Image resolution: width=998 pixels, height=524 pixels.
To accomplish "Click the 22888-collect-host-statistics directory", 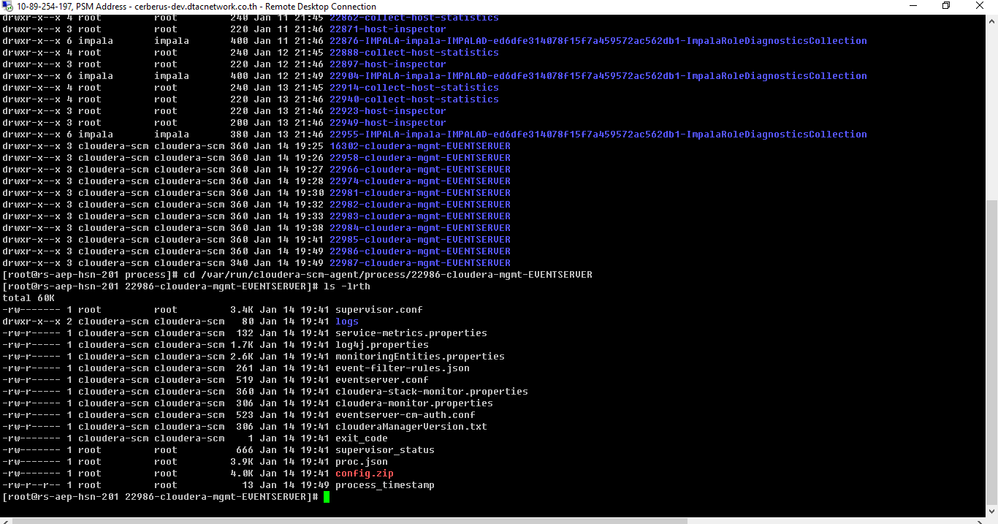I will tap(414, 52).
